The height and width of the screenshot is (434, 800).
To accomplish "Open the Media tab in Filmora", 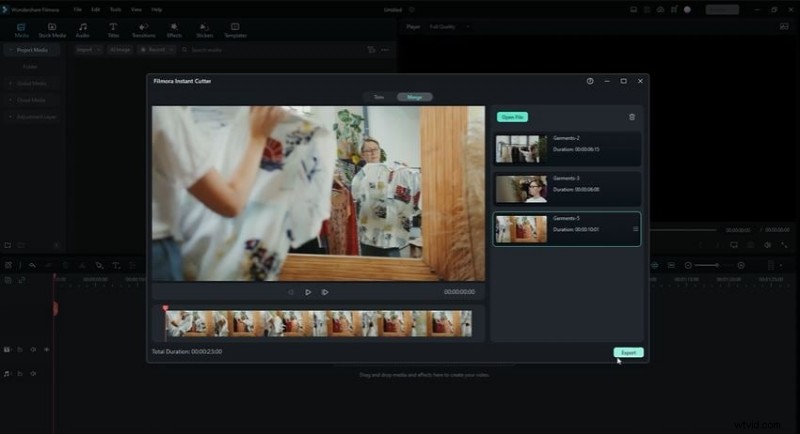I will coord(21,31).
